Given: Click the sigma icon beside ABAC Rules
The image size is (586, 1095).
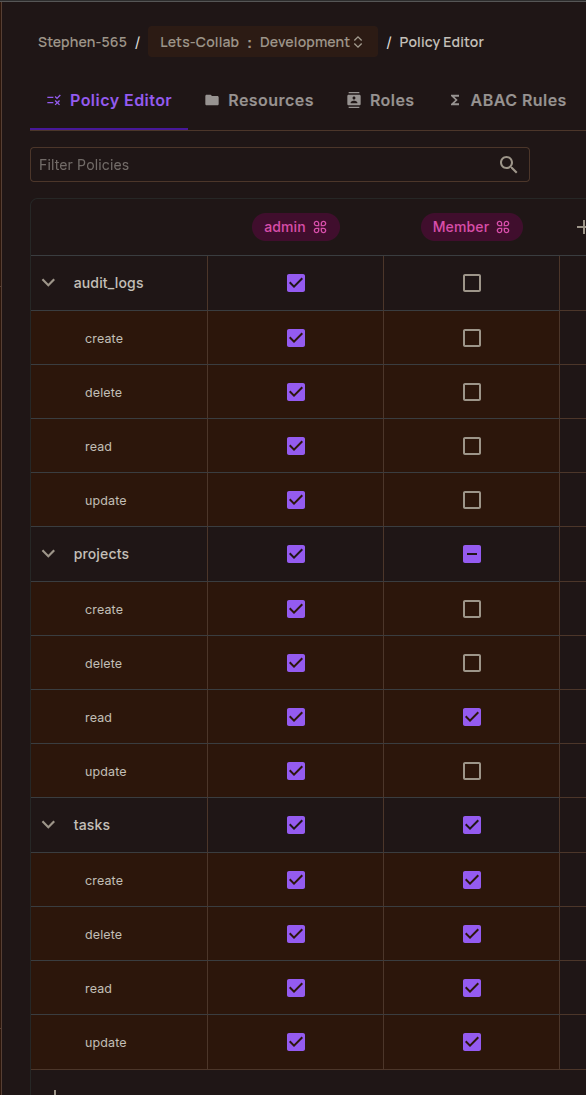Looking at the screenshot, I should point(455,100).
